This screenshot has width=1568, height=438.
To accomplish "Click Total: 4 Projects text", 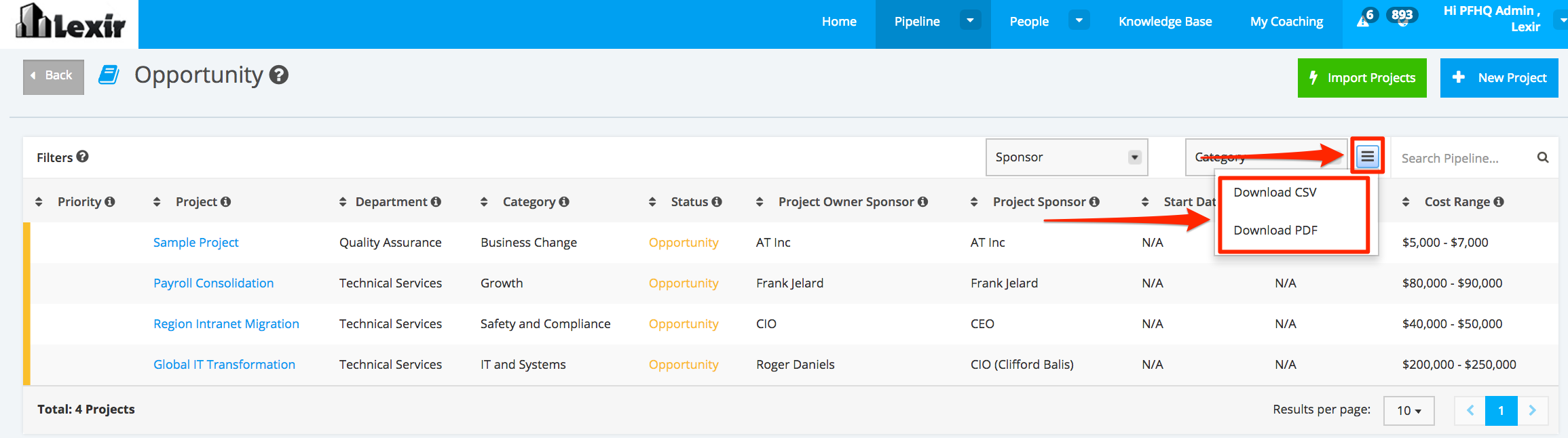I will pyautogui.click(x=86, y=410).
